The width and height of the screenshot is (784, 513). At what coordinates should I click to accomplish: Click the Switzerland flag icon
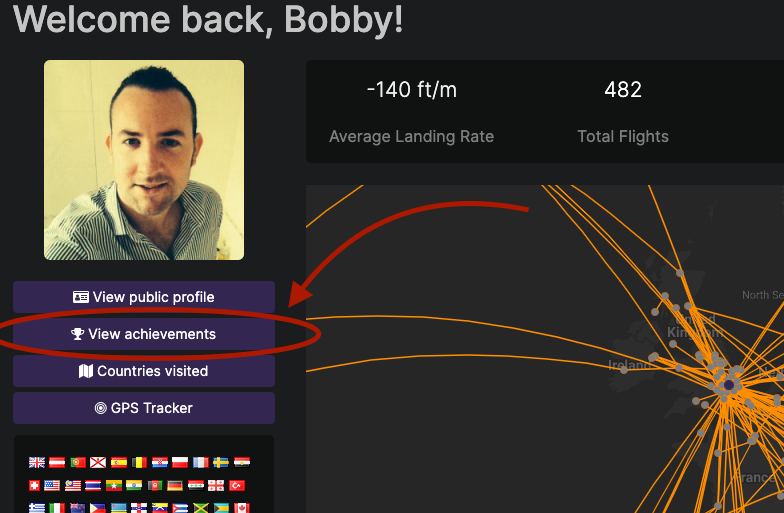coord(34,486)
